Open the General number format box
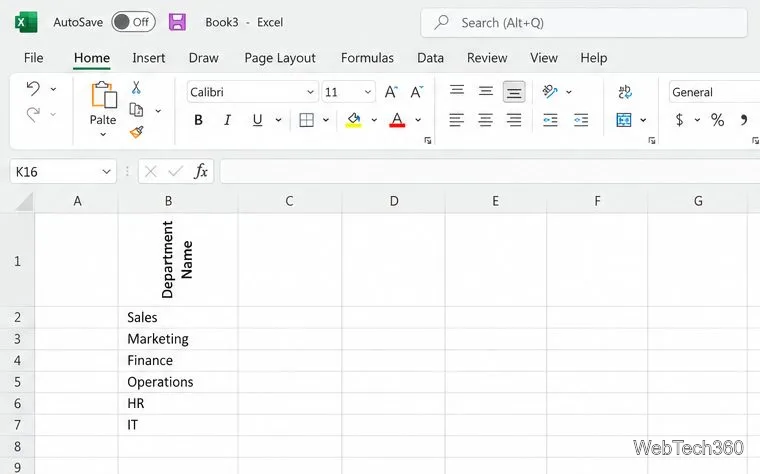 (714, 92)
